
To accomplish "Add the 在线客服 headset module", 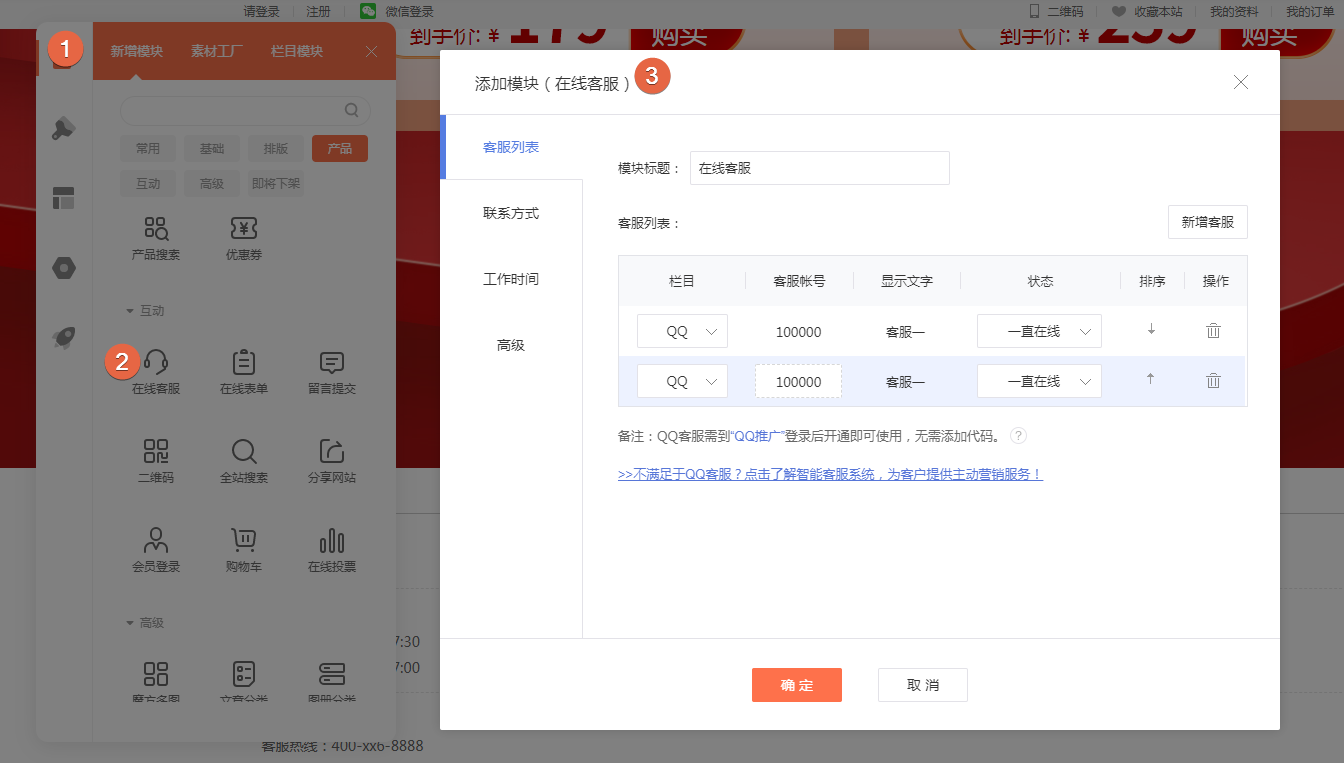I will point(156,373).
